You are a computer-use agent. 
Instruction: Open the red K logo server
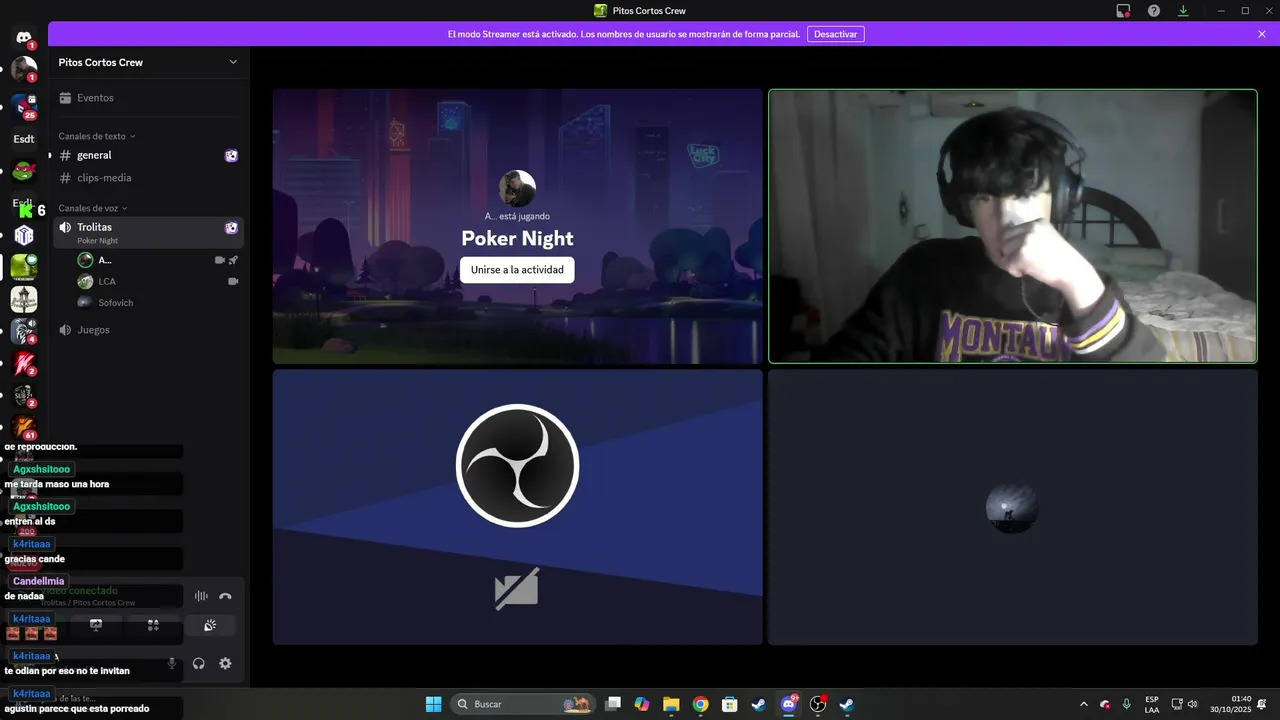24,363
